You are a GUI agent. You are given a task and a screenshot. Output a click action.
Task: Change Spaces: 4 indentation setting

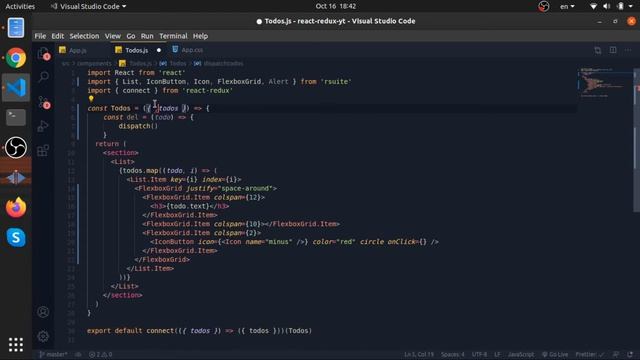pos(453,354)
